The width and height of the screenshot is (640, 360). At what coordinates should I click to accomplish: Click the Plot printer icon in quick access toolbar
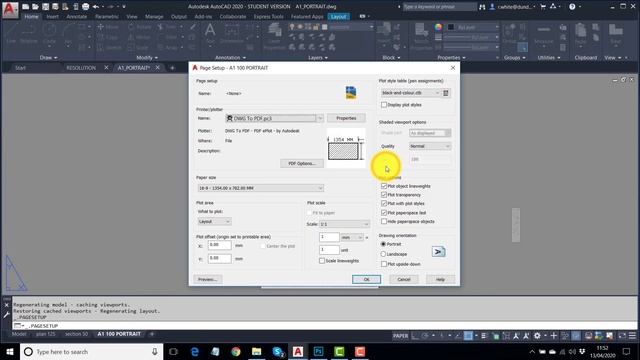click(85, 7)
